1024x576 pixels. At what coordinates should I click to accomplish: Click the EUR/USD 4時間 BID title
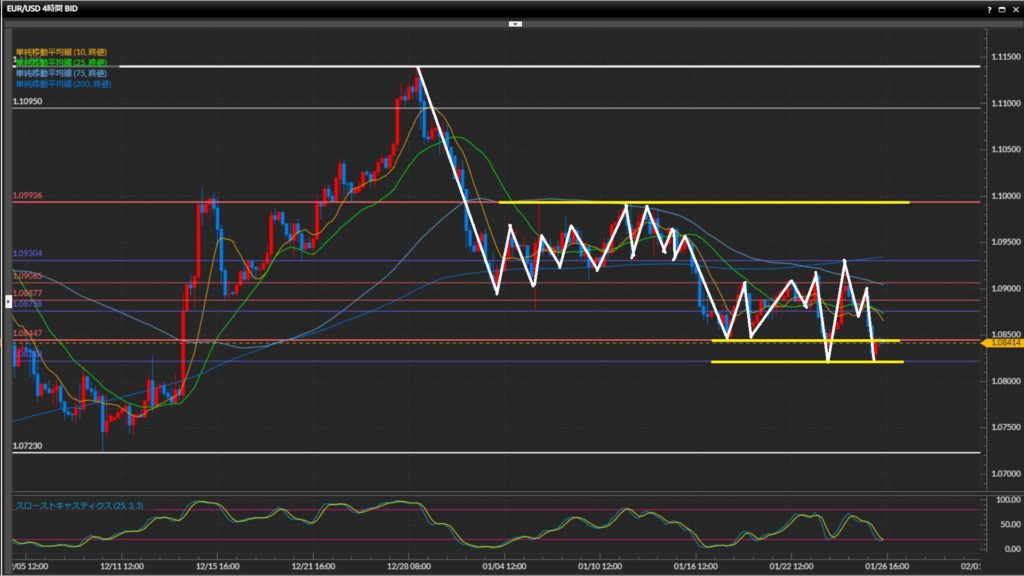click(x=44, y=8)
